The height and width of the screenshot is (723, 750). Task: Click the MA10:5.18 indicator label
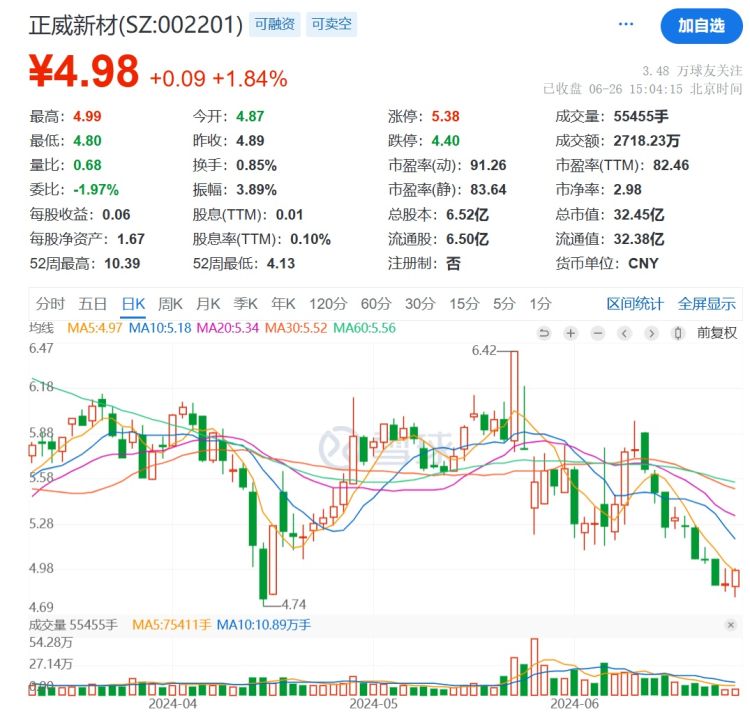[x=160, y=328]
